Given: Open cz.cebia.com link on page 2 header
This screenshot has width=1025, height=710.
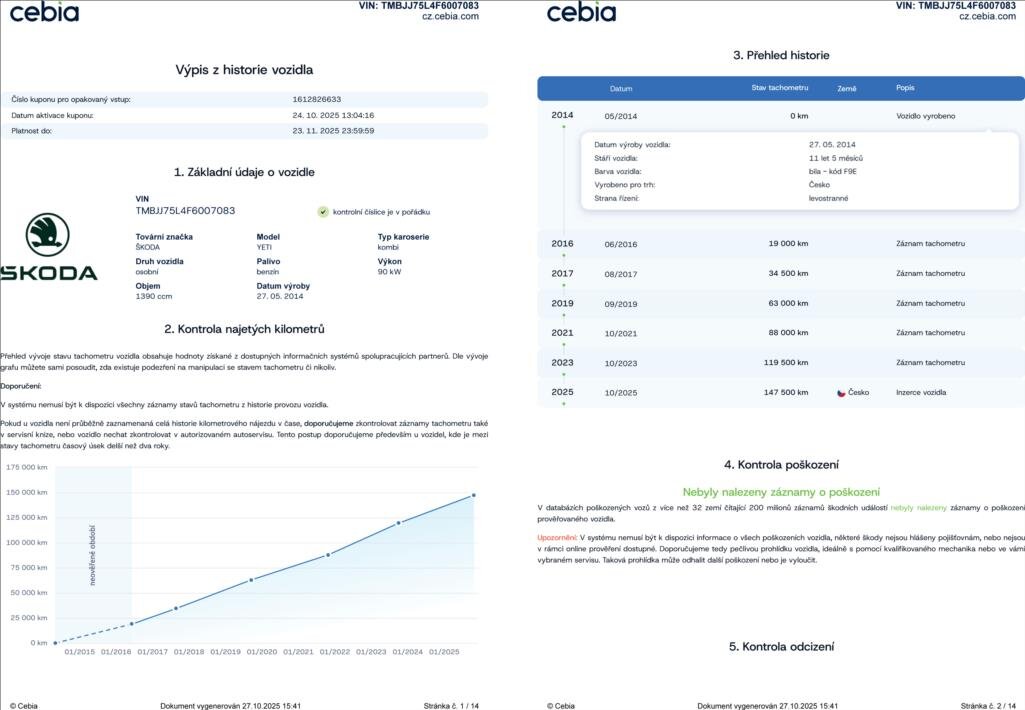Looking at the screenshot, I should [987, 16].
